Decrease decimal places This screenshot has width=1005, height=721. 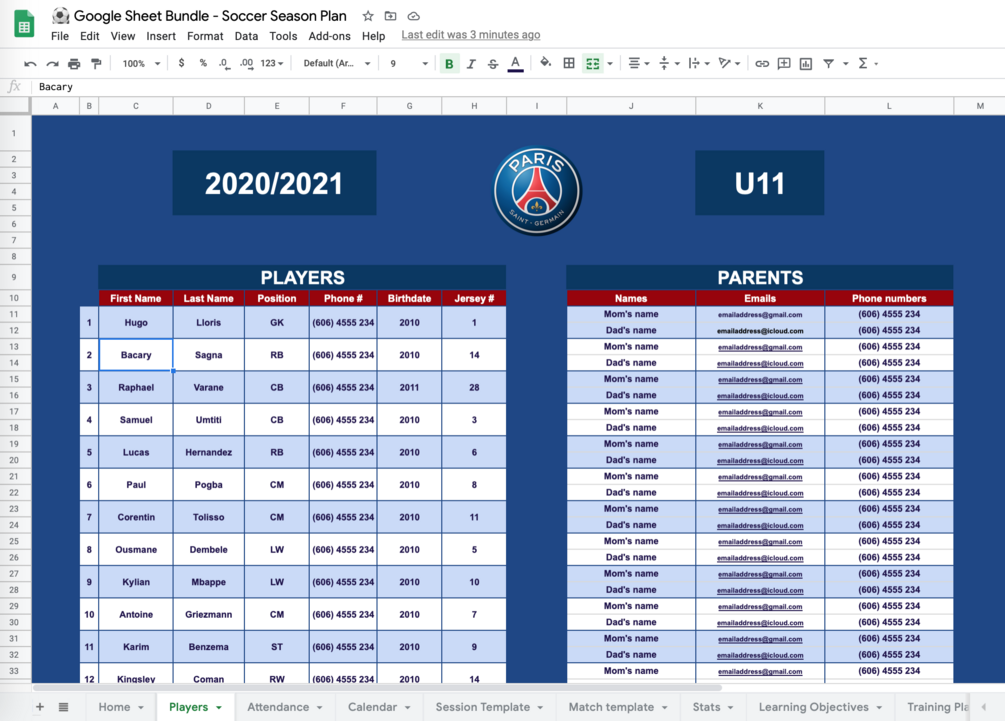[x=224, y=63]
